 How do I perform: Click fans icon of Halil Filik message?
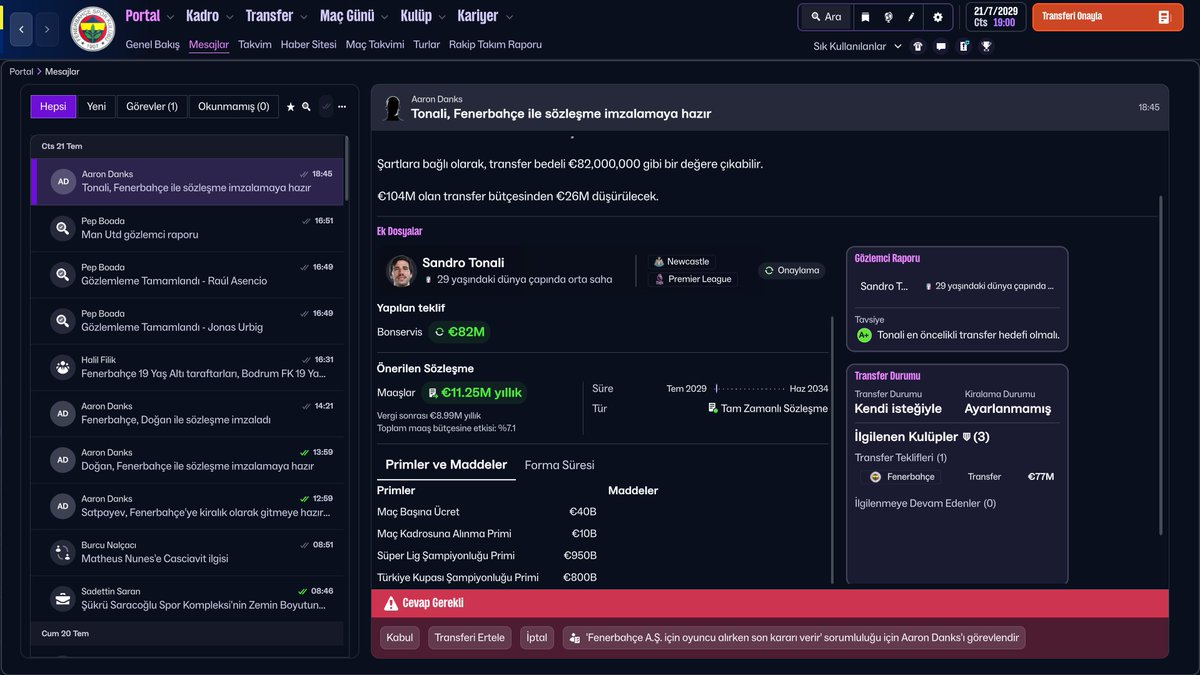63,367
